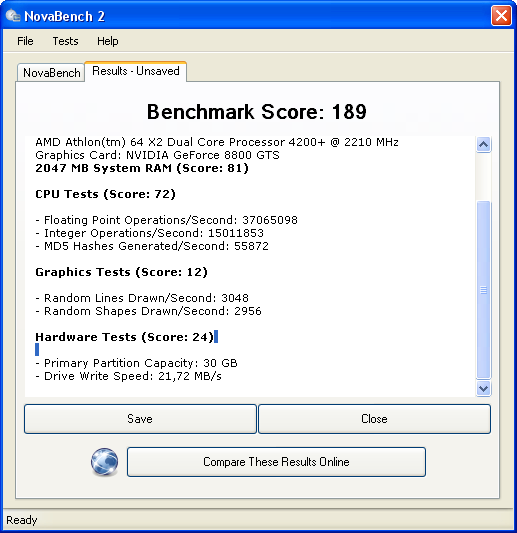Click the 2047 MB System RAM line
Image resolution: width=517 pixels, height=533 pixels.
(142, 168)
